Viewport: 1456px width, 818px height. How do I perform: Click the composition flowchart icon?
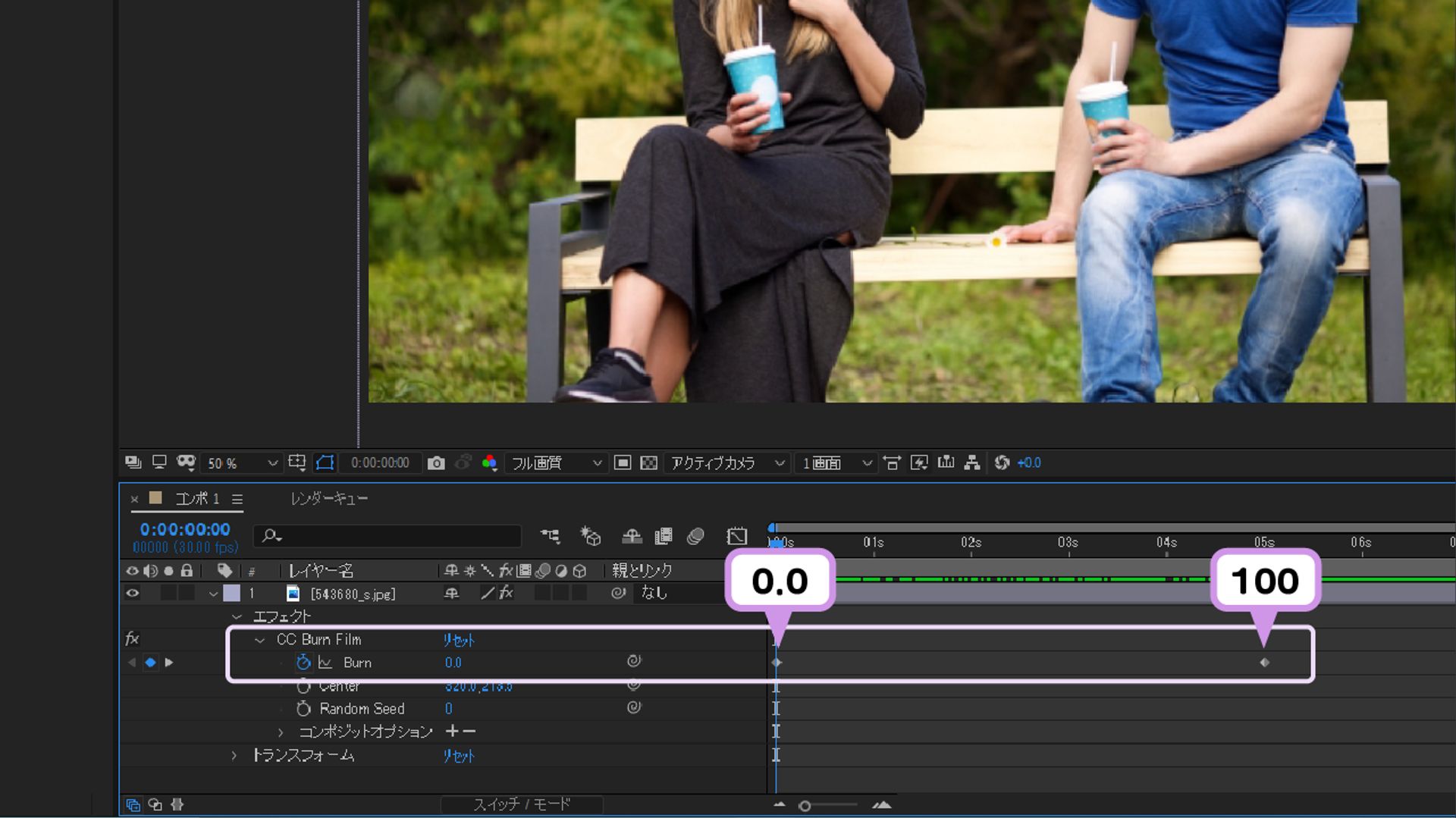972,462
